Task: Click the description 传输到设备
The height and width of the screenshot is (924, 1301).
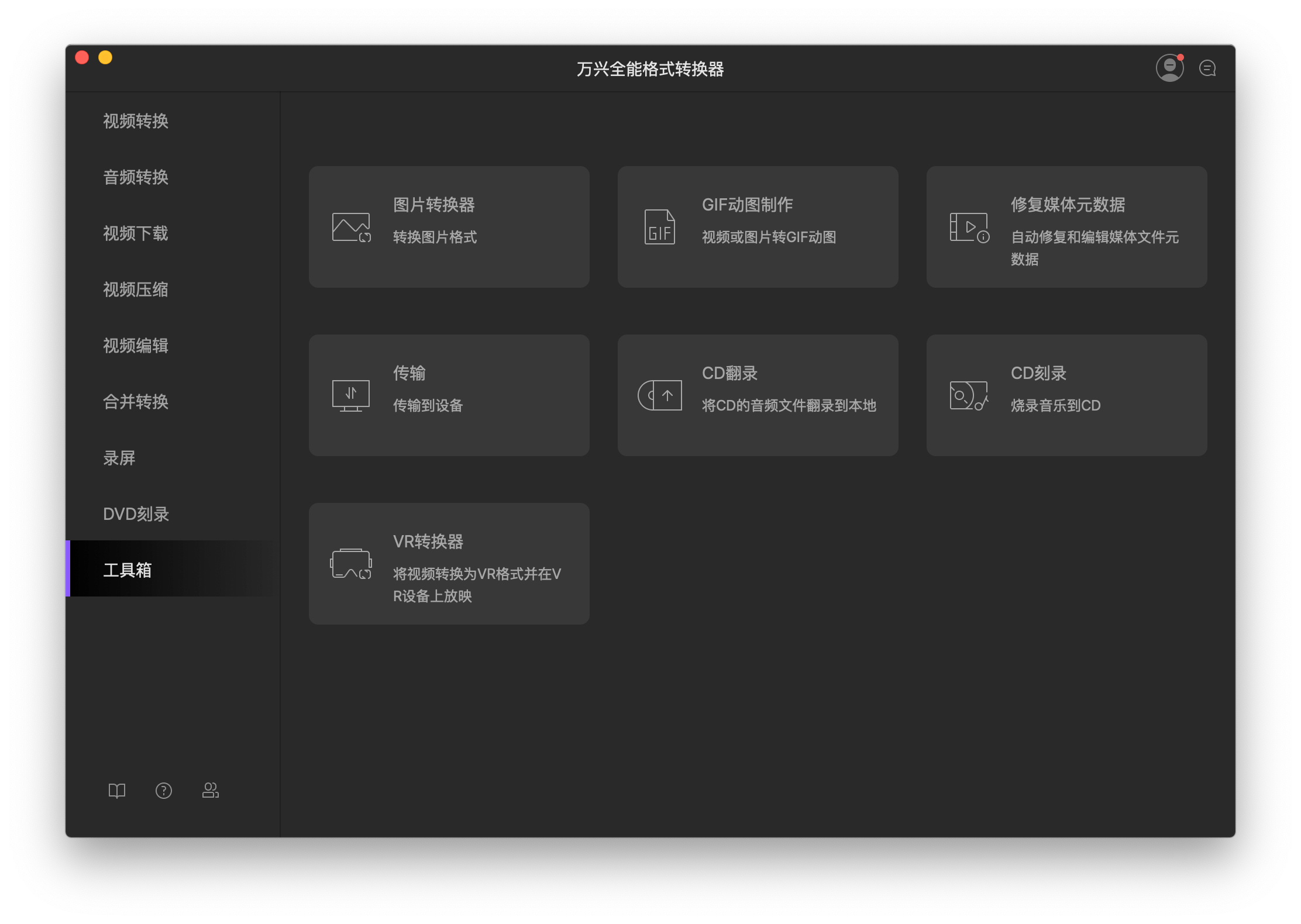Action: point(428,405)
